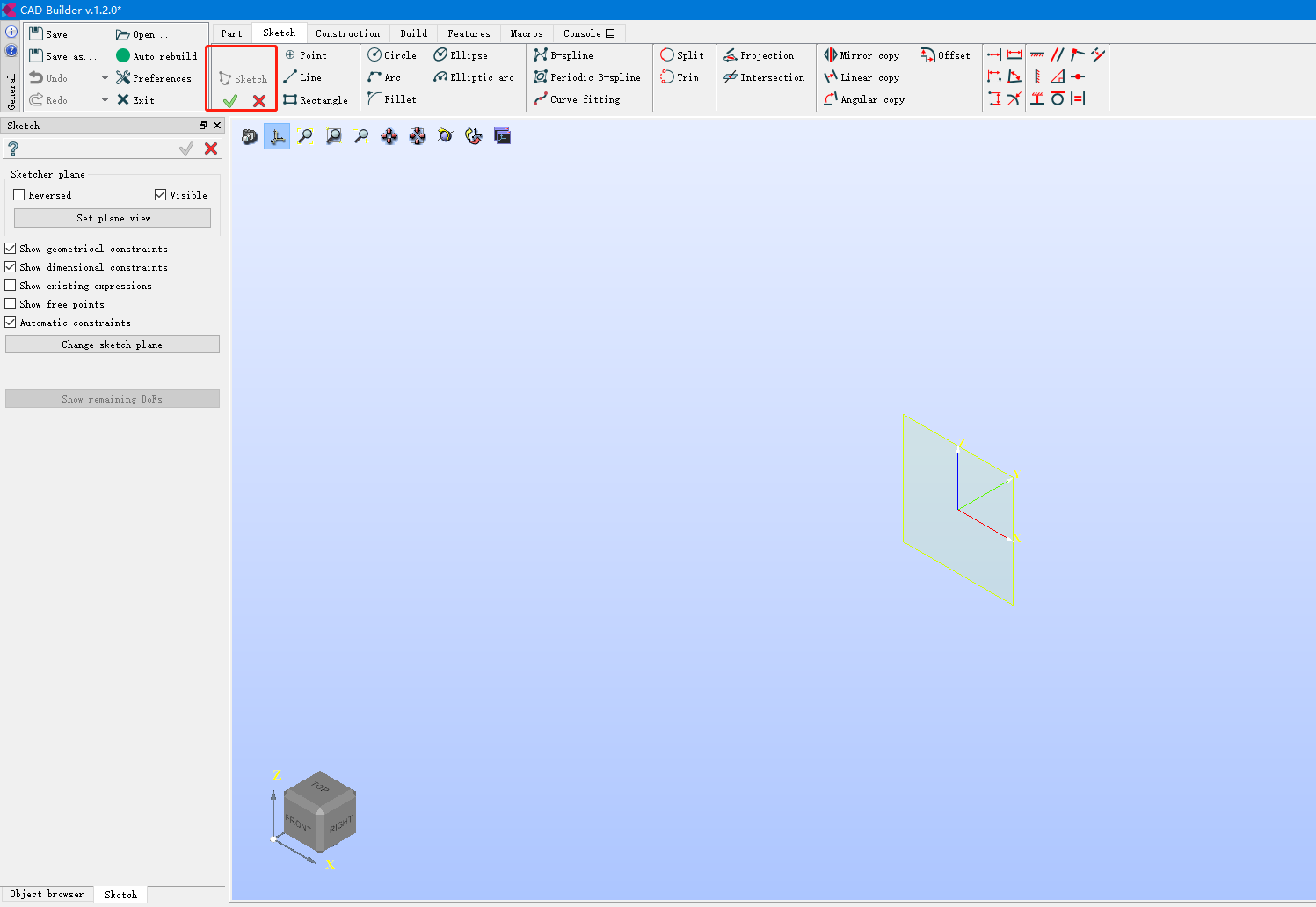
Task: Choose the Intersection tool
Action: [x=764, y=77]
